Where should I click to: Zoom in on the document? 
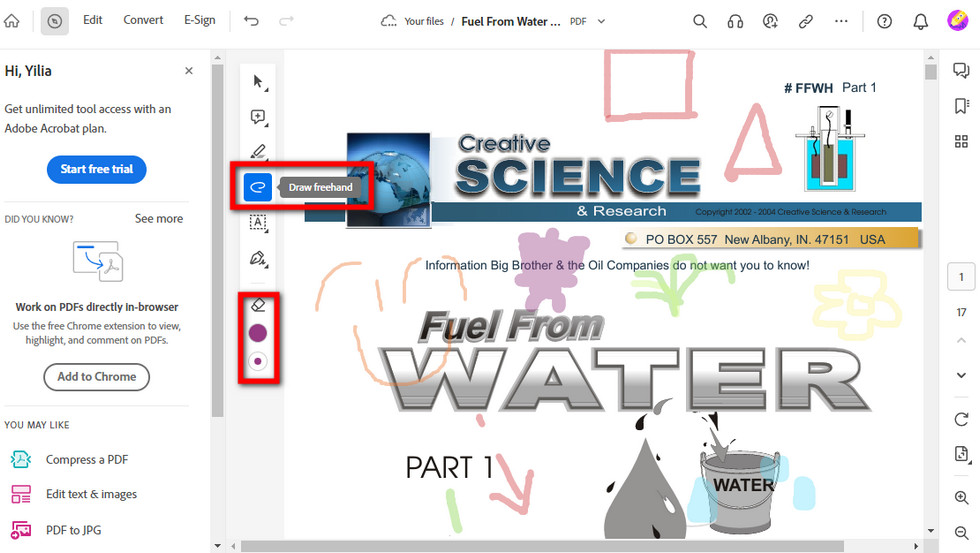pos(961,497)
